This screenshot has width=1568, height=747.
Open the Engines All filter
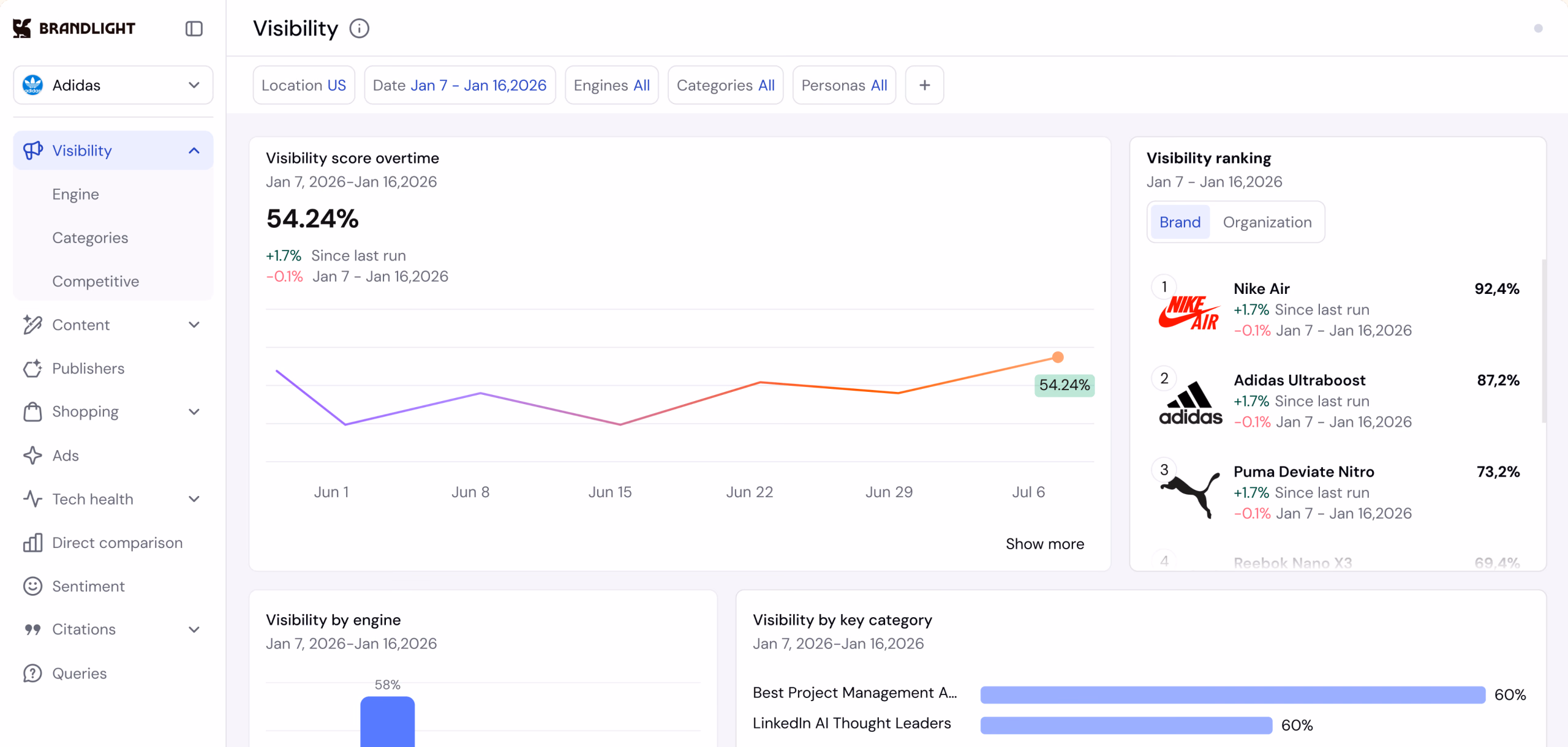611,85
